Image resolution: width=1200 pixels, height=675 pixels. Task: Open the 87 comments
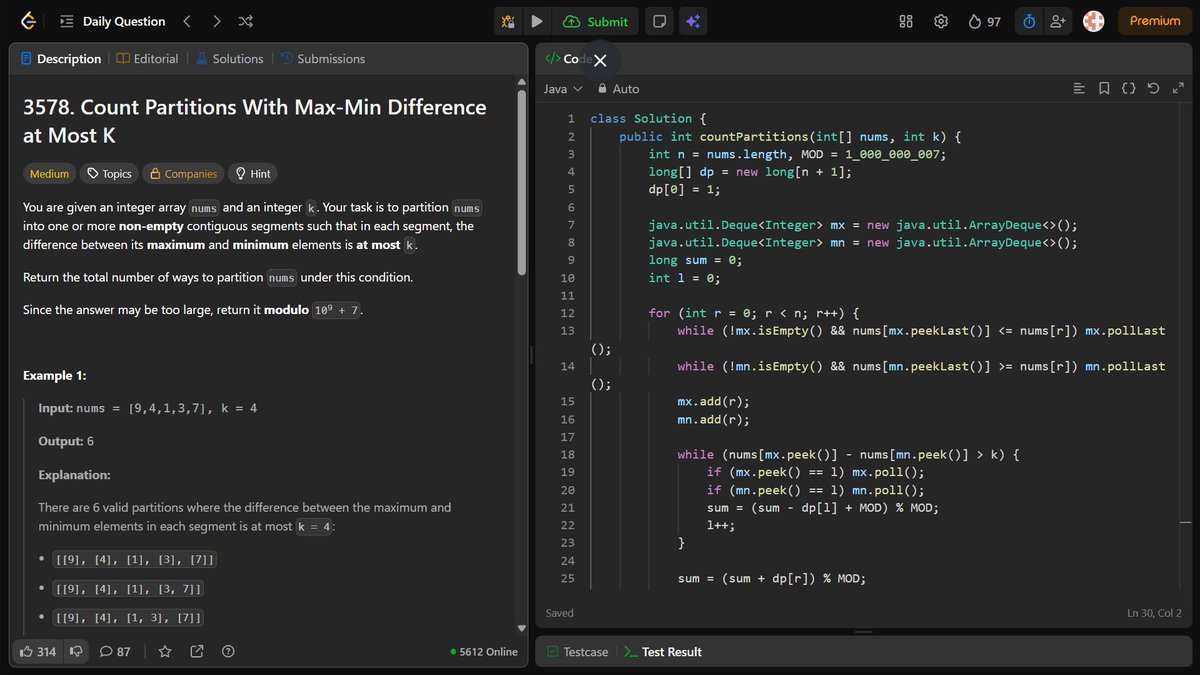pos(115,652)
